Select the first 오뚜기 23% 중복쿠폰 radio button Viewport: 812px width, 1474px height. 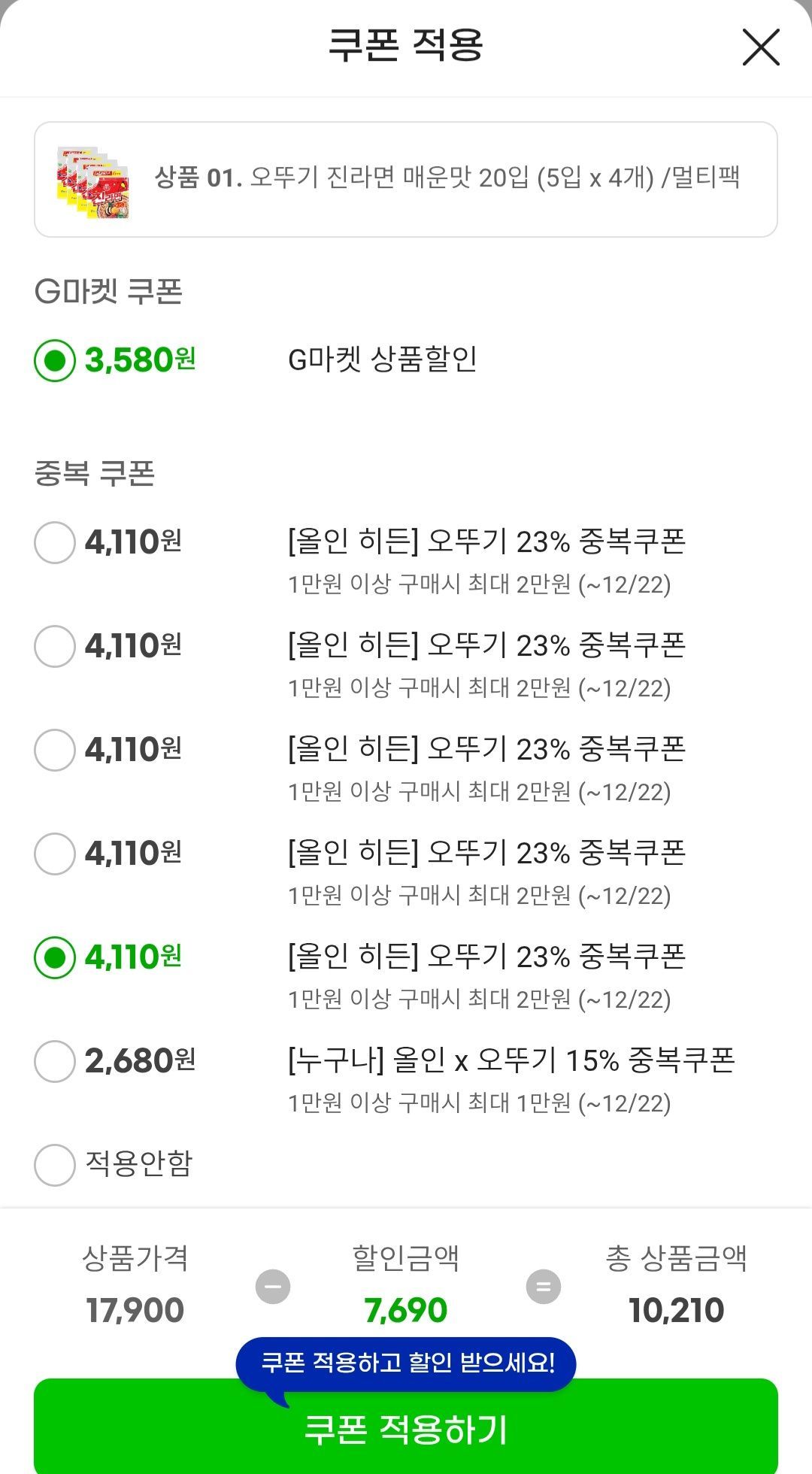55,542
